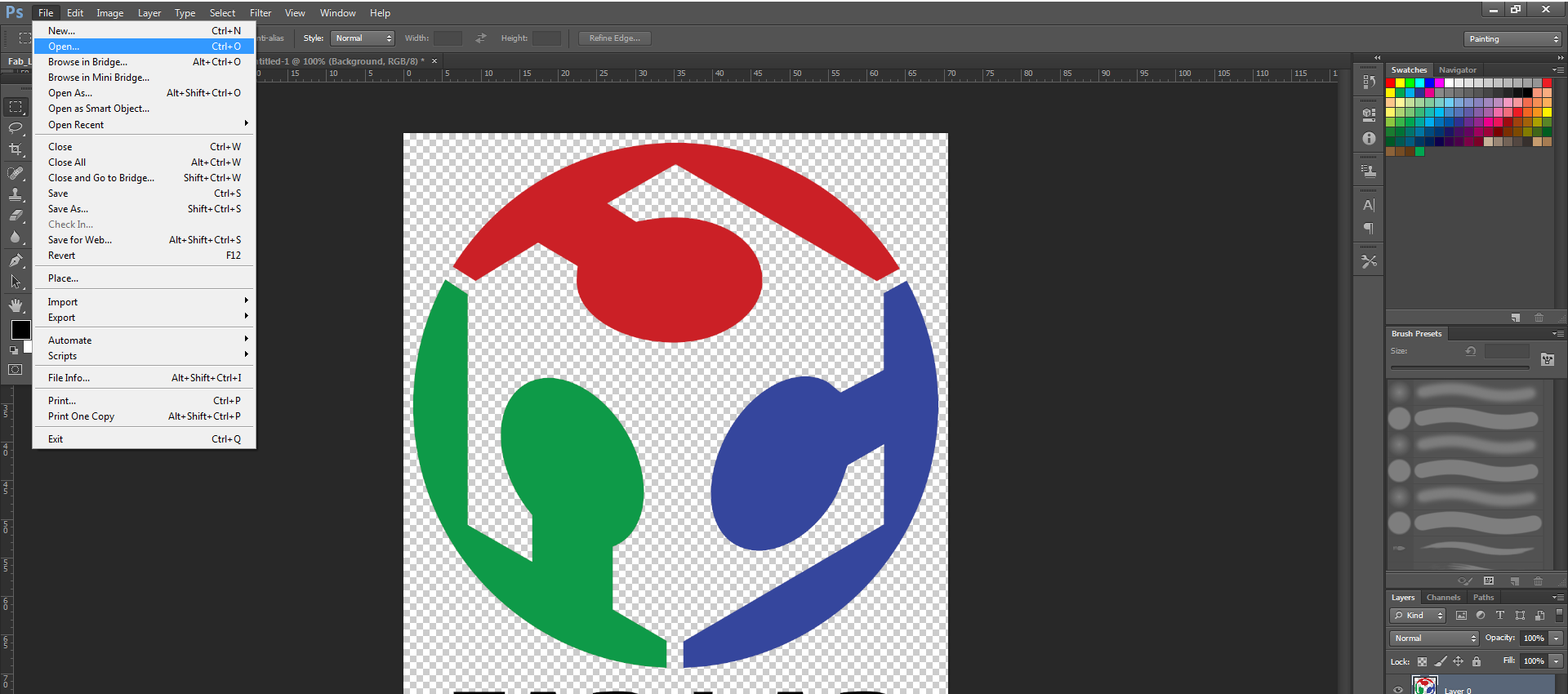
Task: Open the Character panel icon
Action: [1370, 205]
